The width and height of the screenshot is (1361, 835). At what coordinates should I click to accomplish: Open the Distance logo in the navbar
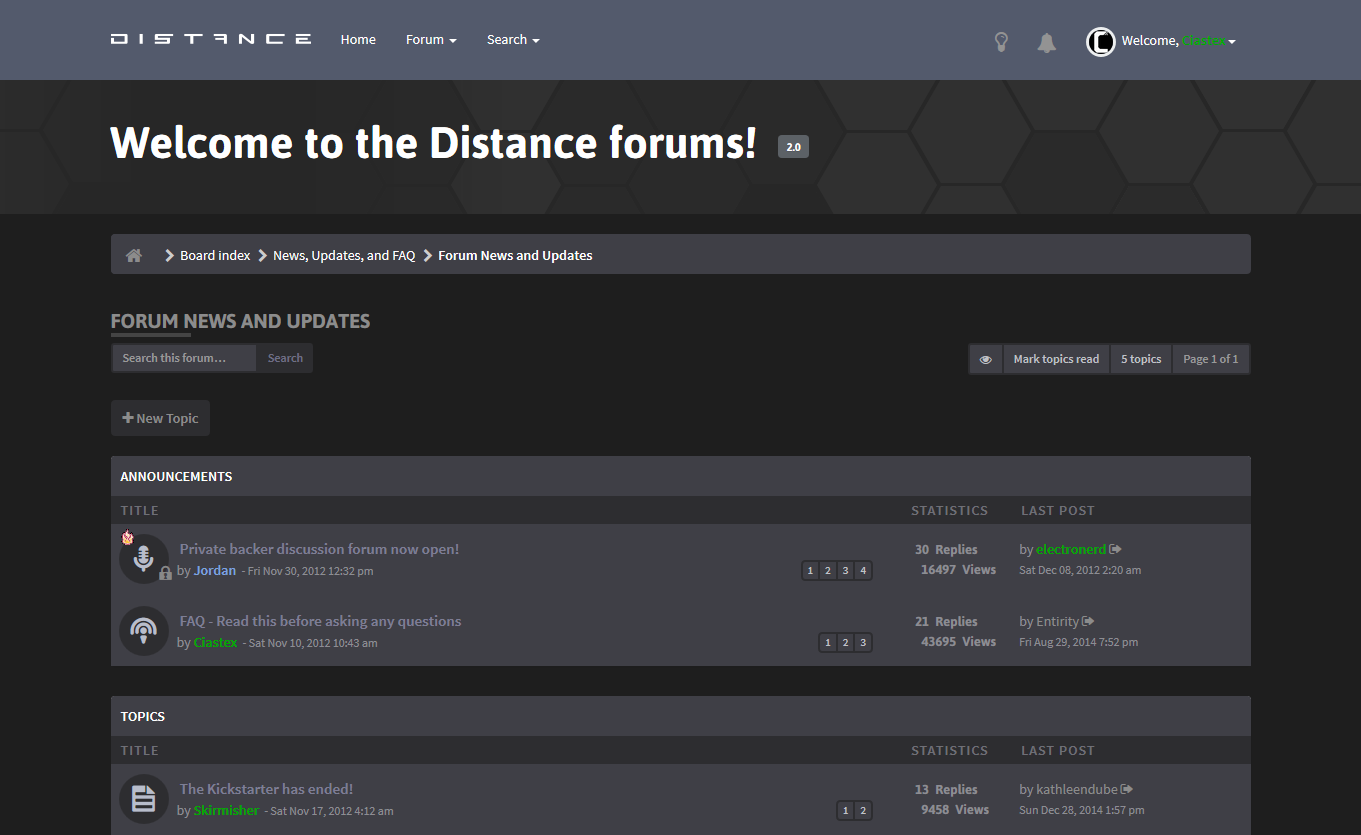click(210, 39)
